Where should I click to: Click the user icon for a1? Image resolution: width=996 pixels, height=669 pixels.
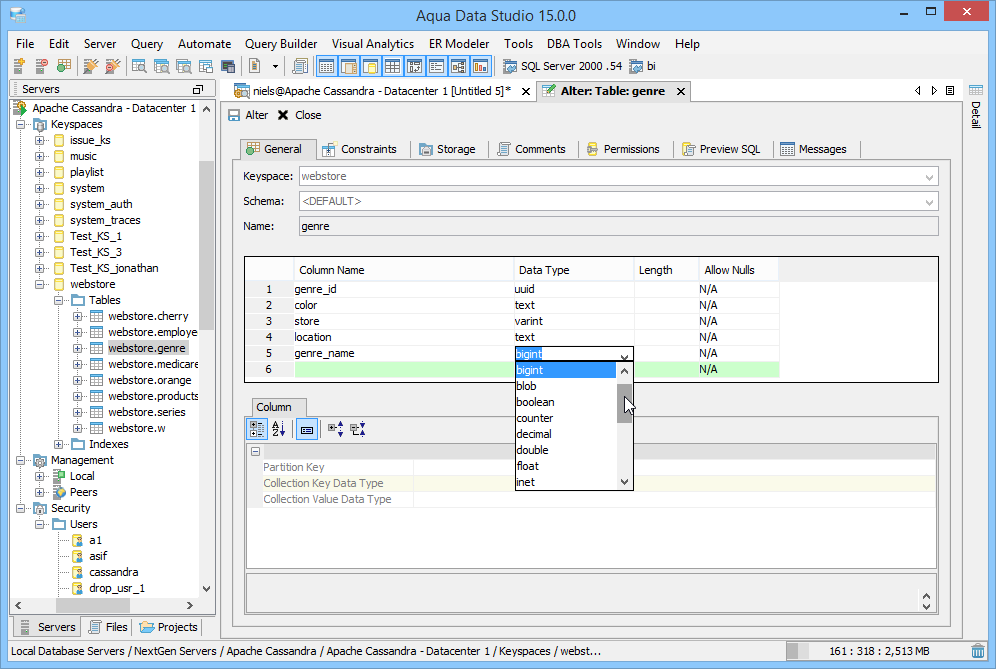pyautogui.click(x=77, y=540)
